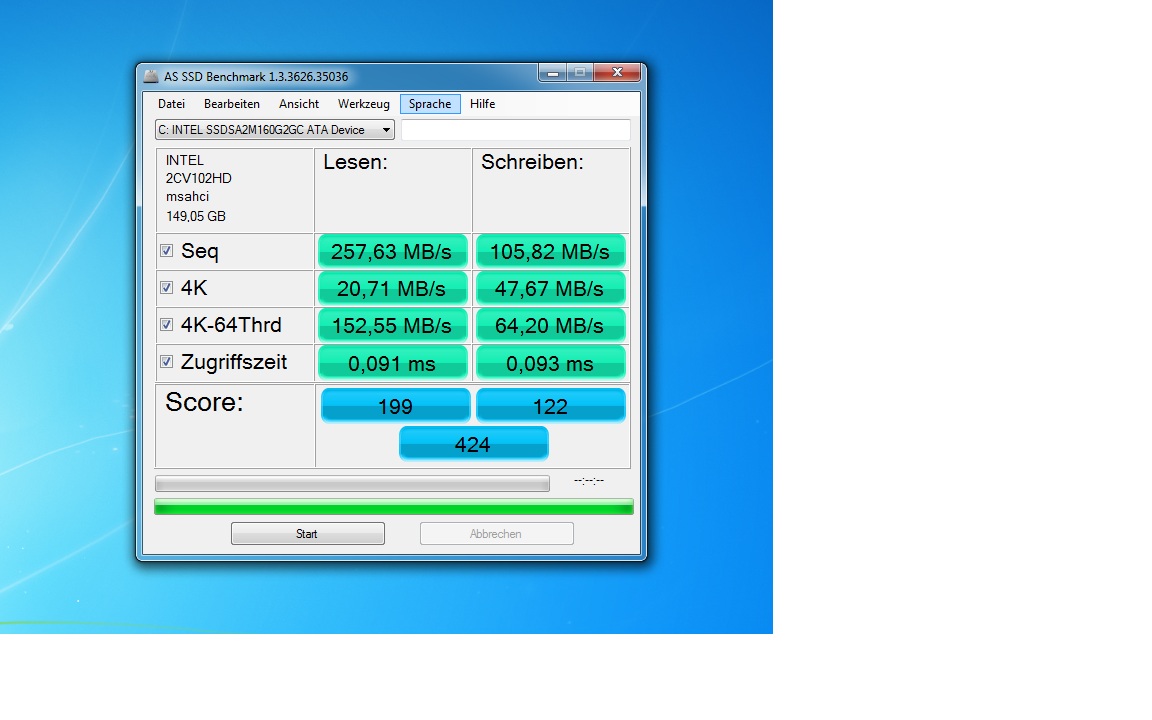
Task: Click the firmware text 2CV102HD
Action: (198, 179)
